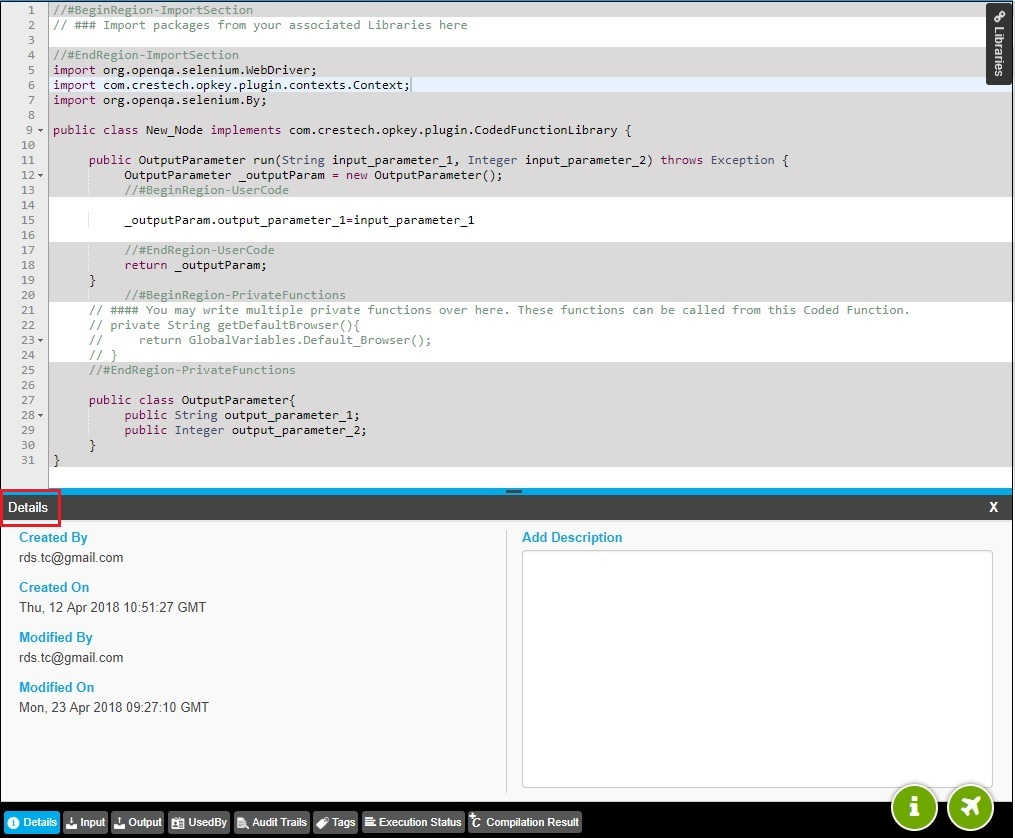Click line number 31 in the gutter
This screenshot has width=1015, height=838.
click(x=28, y=460)
